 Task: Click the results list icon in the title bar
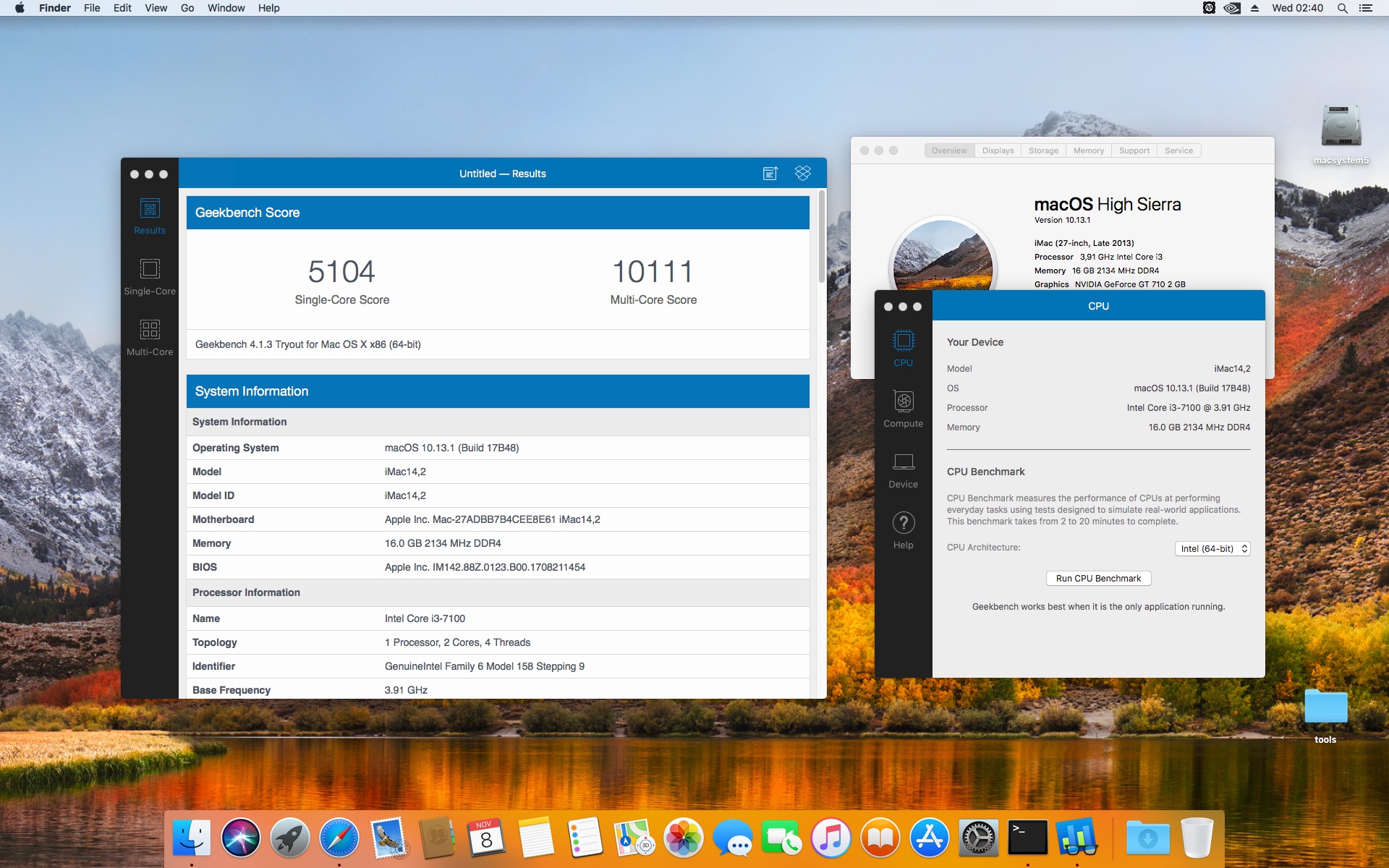click(x=770, y=174)
